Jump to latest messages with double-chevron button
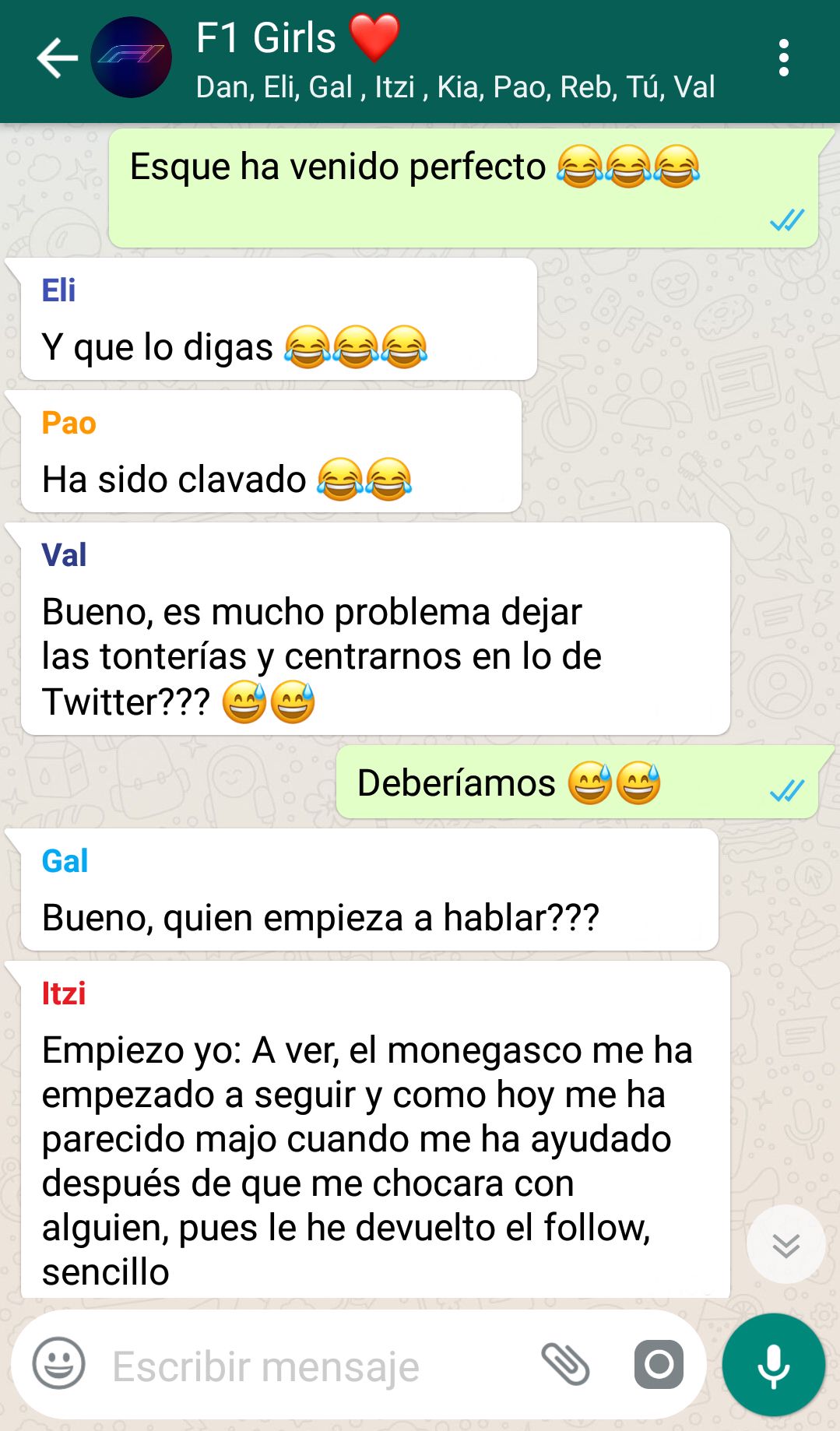Screen dimensions: 840x1431 786,1245
